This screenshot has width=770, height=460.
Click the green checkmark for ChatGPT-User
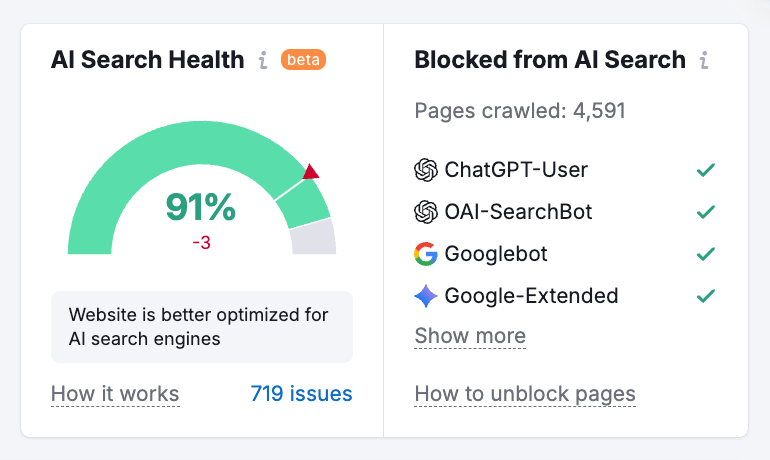[x=706, y=170]
